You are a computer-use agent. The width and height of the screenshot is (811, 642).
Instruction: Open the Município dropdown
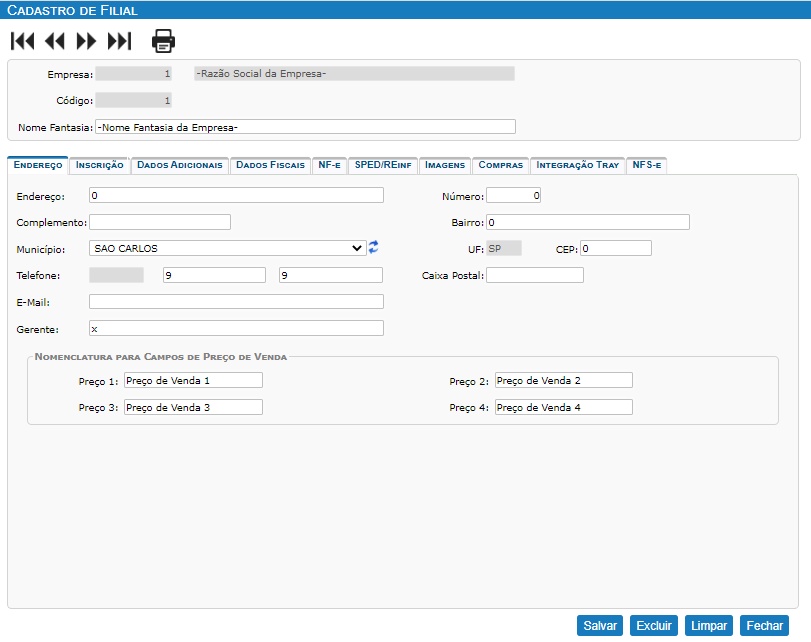[x=228, y=248]
